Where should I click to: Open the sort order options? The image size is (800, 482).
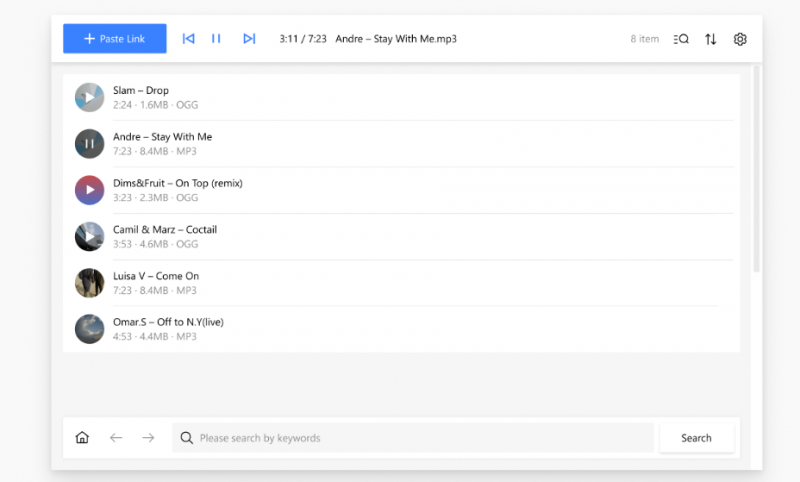[x=710, y=39]
